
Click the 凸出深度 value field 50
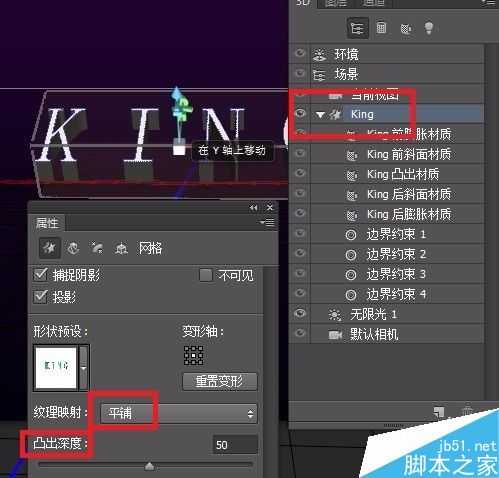(x=235, y=445)
